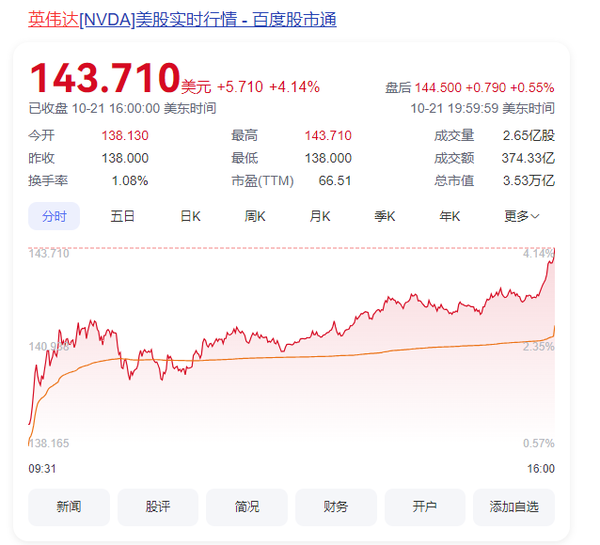Screen dimensions: 600x545
Task: Open the 财务 button
Action: [336, 507]
